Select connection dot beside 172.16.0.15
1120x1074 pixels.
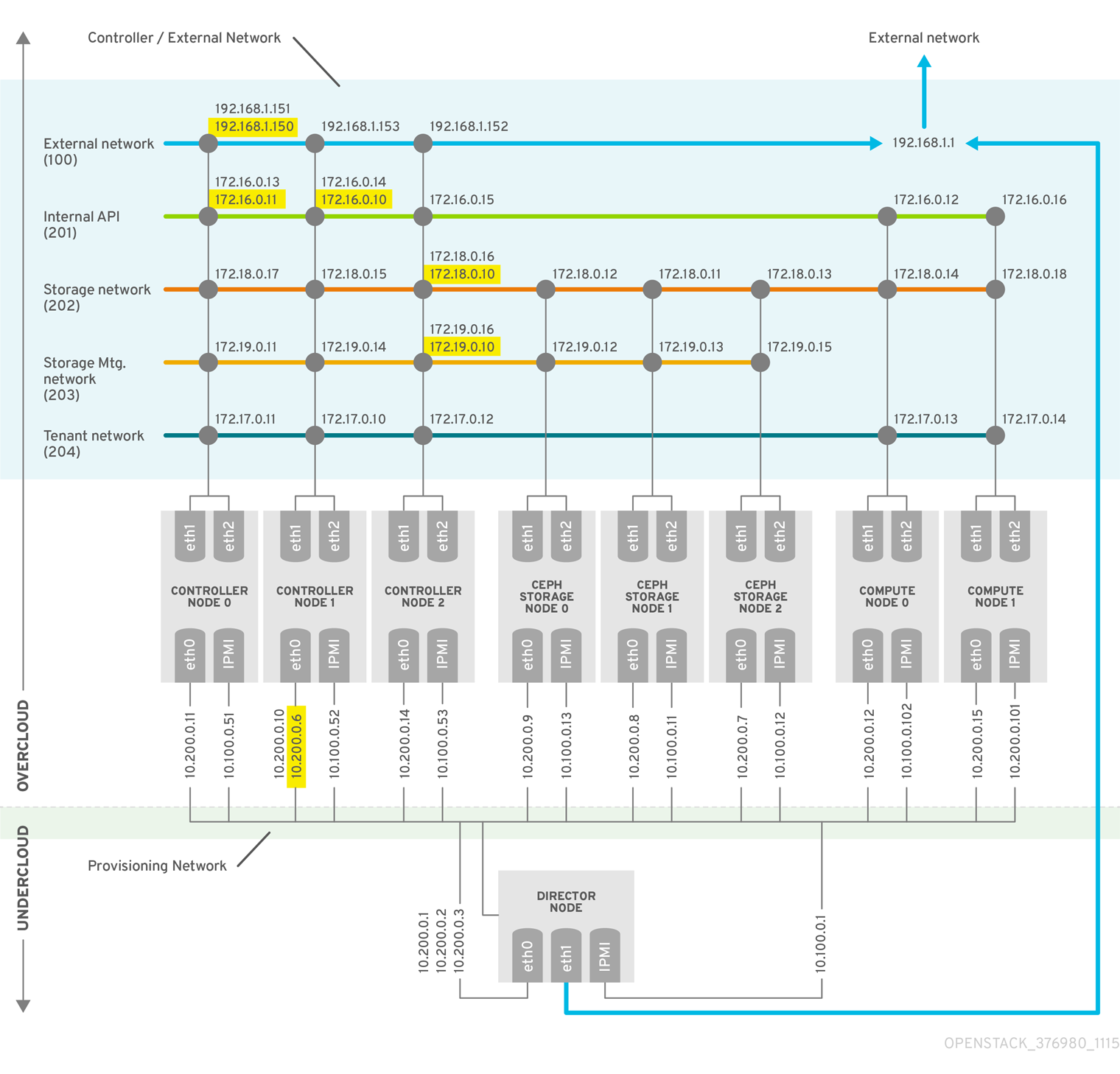point(423,216)
